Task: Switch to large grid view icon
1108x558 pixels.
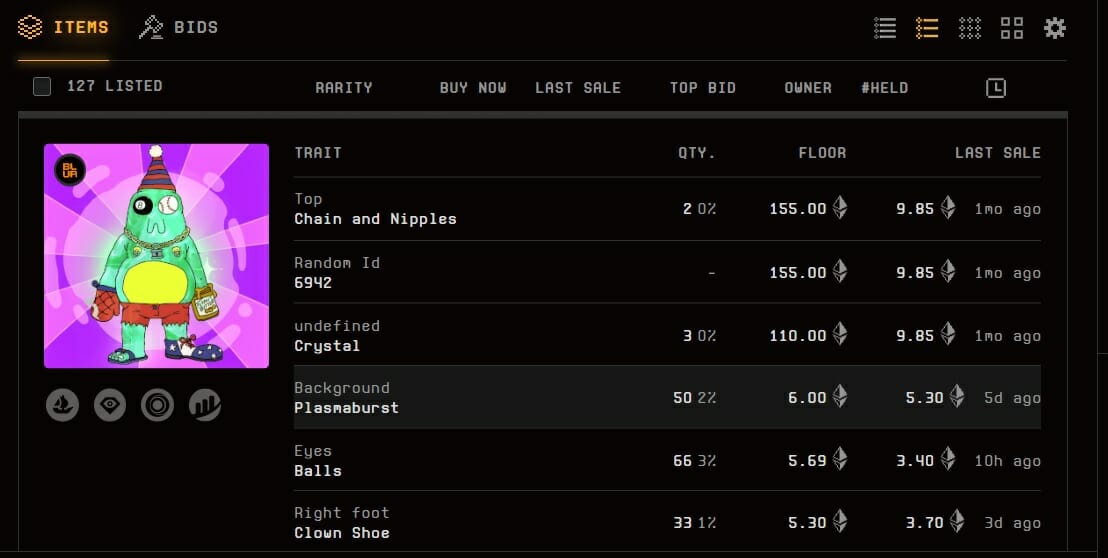Action: [1012, 28]
